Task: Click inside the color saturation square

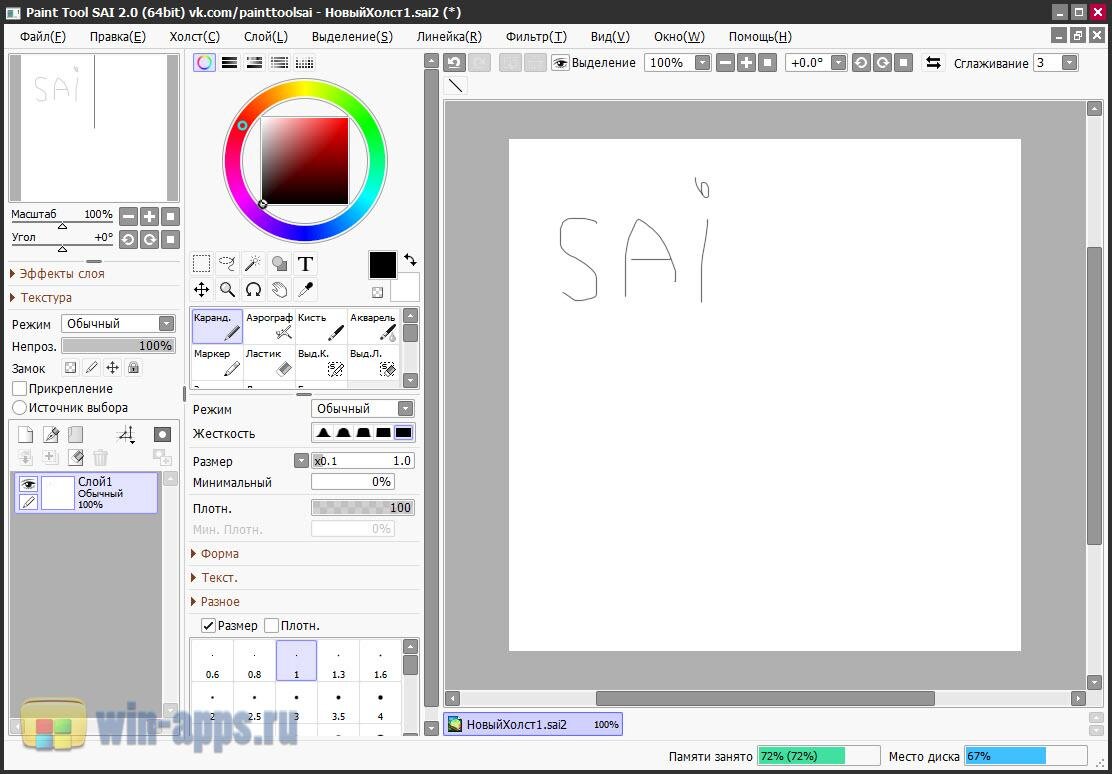Action: tap(305, 161)
